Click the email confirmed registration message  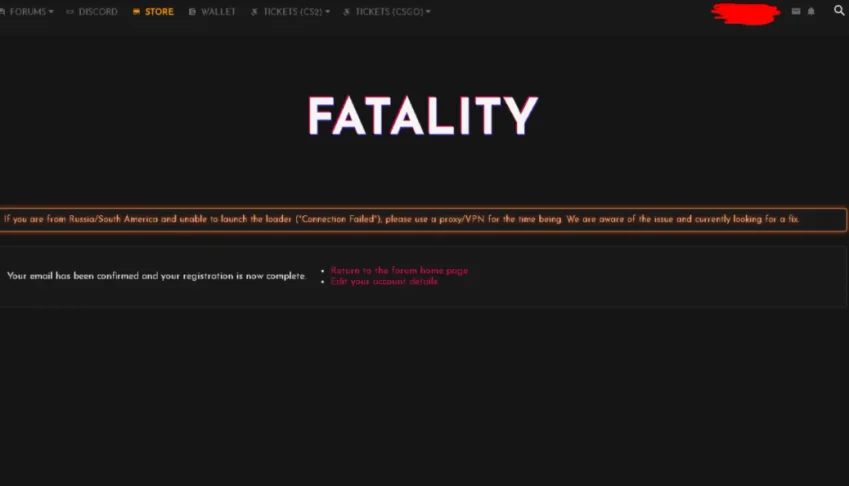pos(156,276)
